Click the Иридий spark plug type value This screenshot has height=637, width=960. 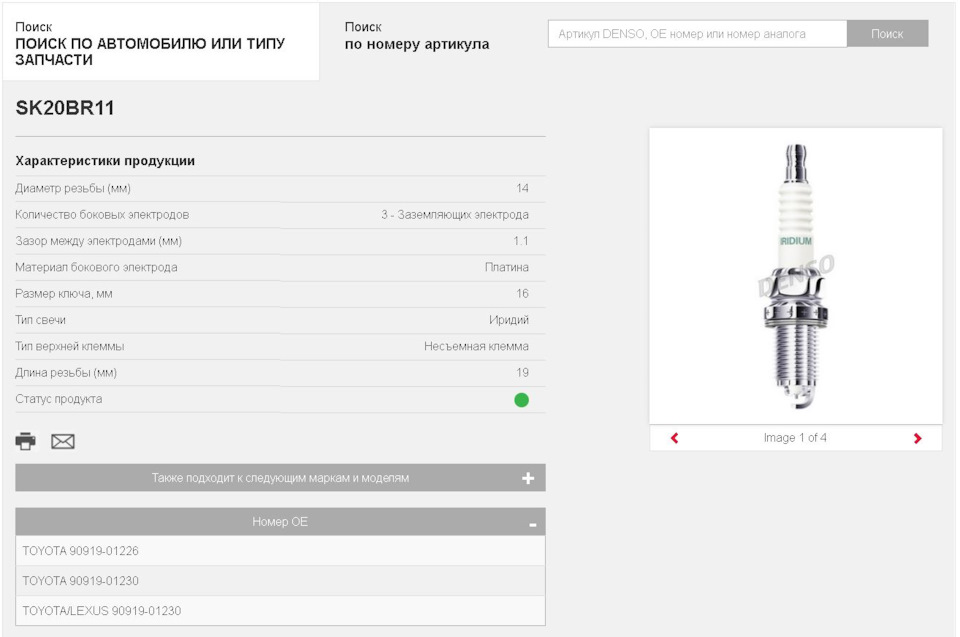click(x=509, y=320)
